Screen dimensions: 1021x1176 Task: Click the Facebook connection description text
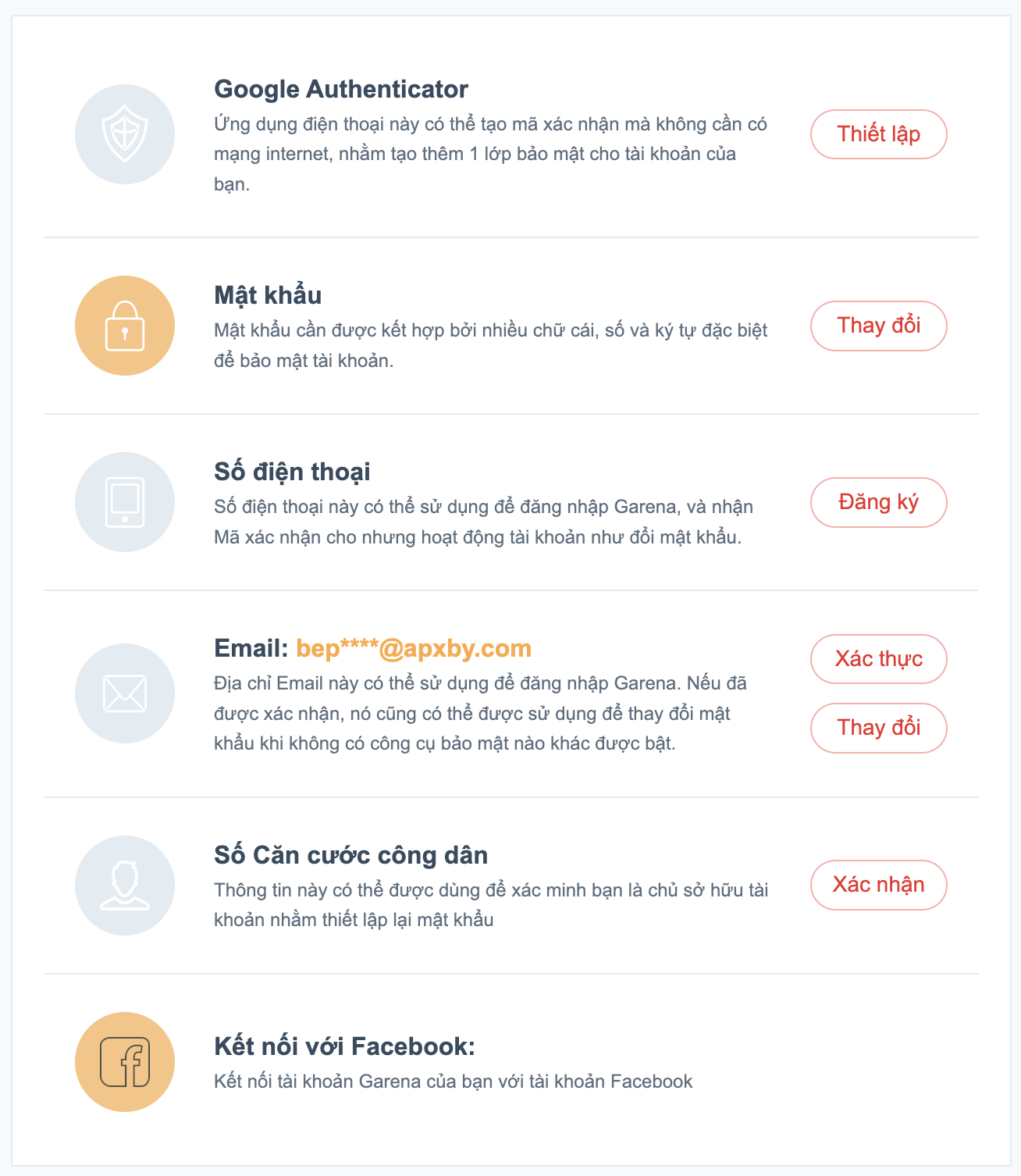tap(453, 1082)
